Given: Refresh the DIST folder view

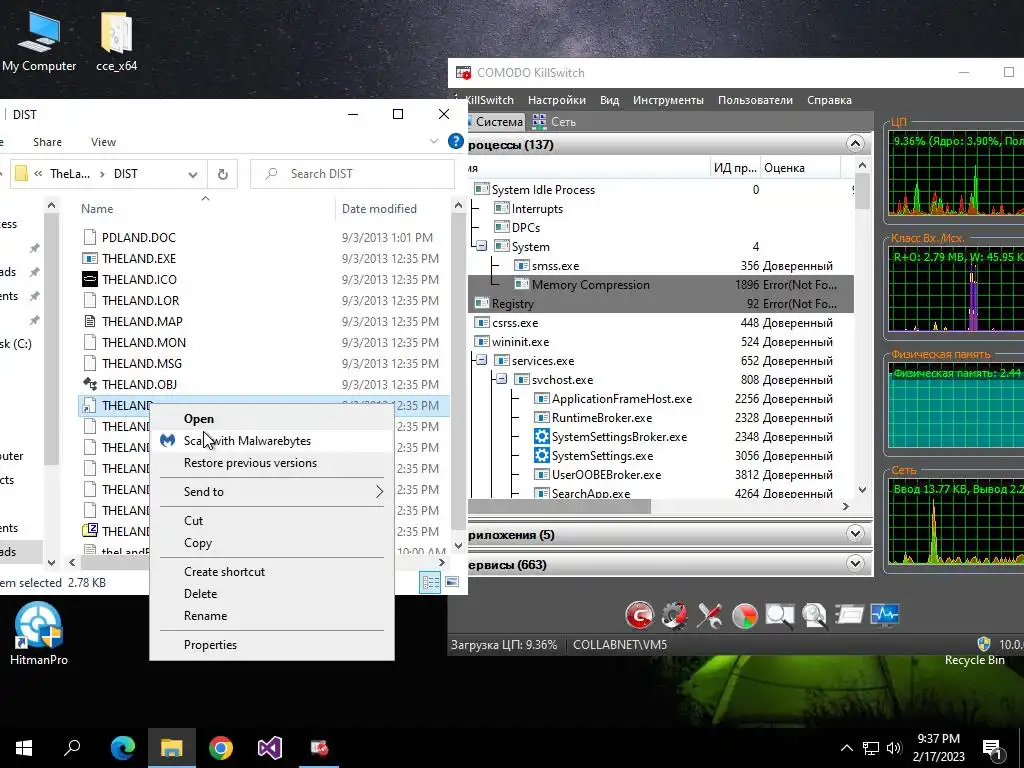Looking at the screenshot, I should click(223, 174).
